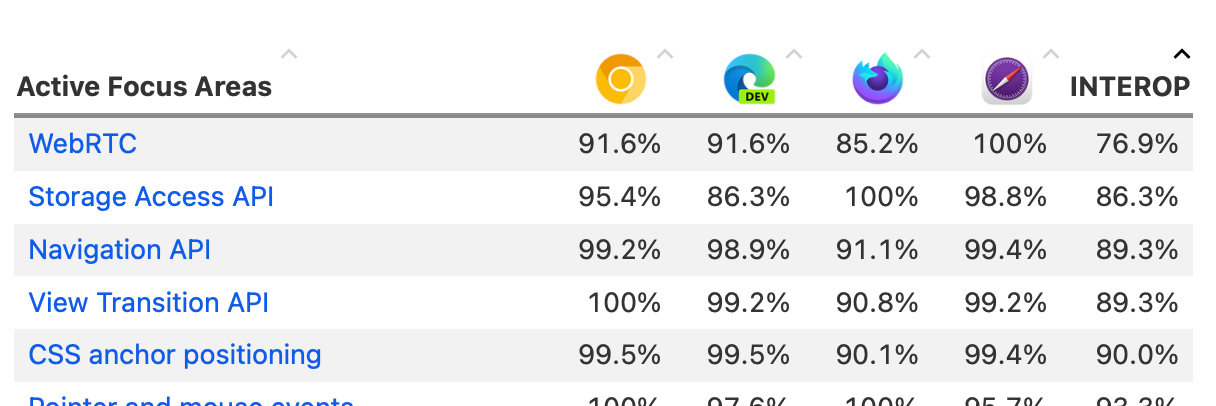
Task: Open the View Transition API link
Action: pos(148,302)
